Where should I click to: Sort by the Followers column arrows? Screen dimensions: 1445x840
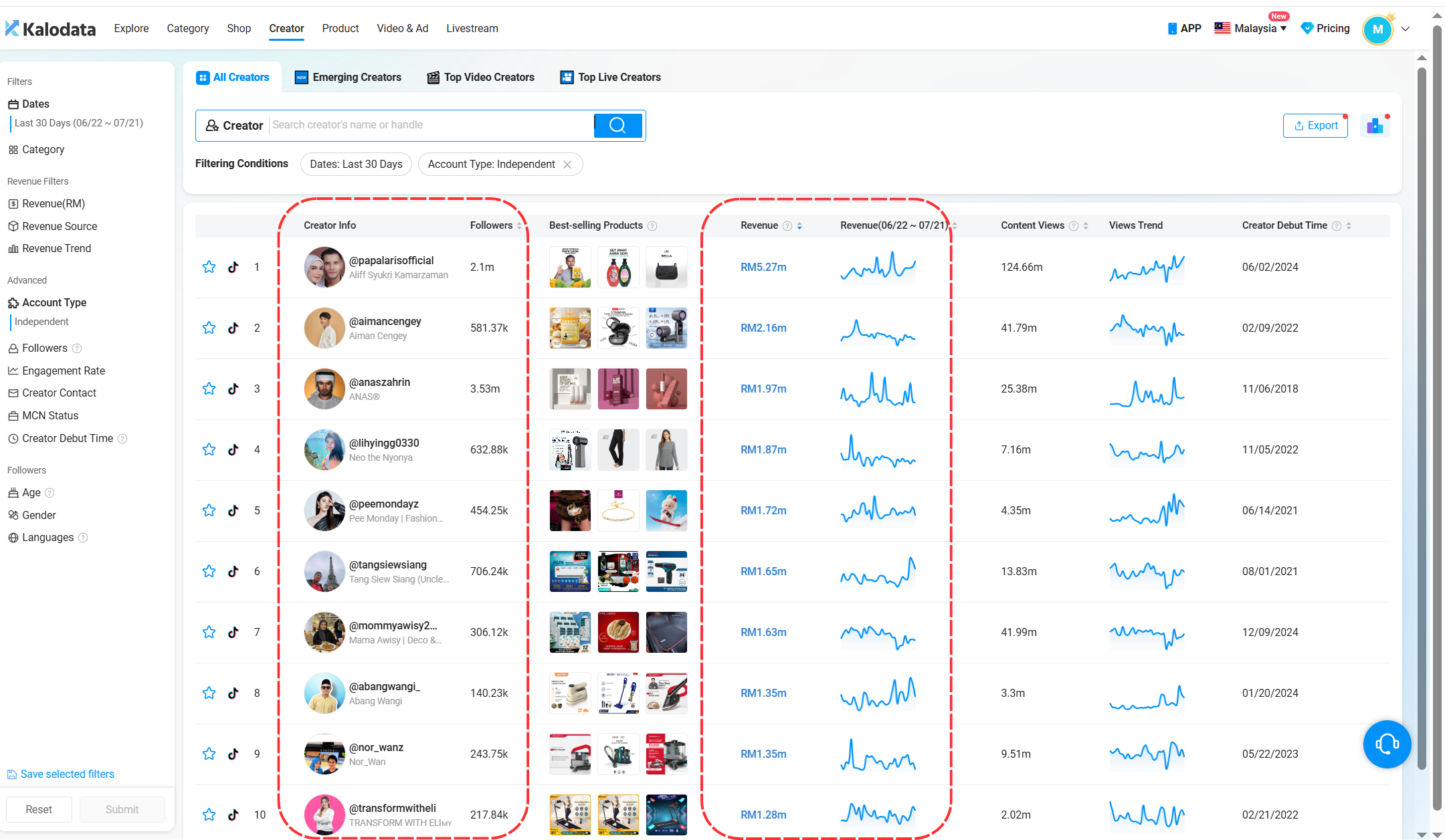coord(519,226)
